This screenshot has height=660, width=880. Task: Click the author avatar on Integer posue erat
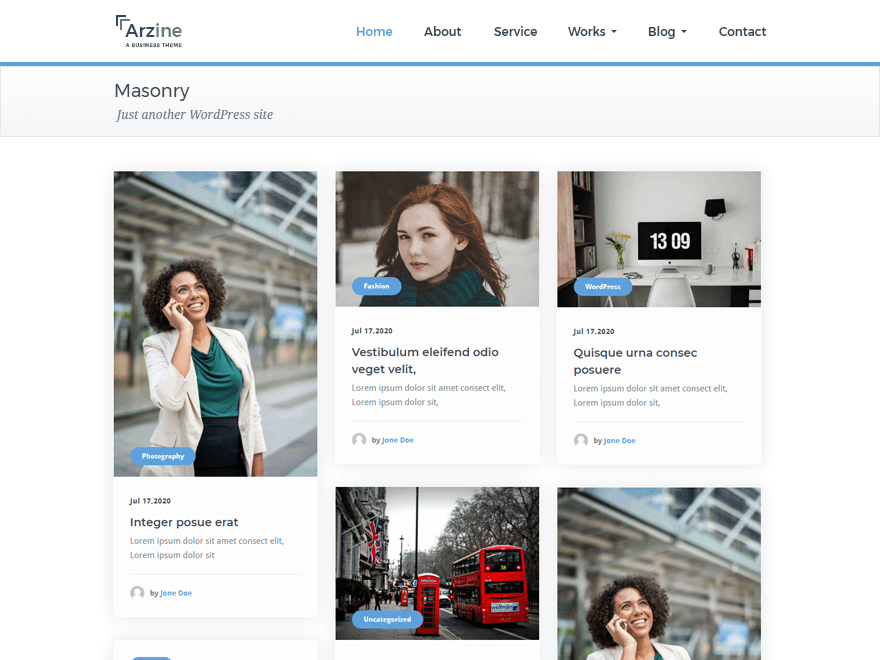click(137, 592)
